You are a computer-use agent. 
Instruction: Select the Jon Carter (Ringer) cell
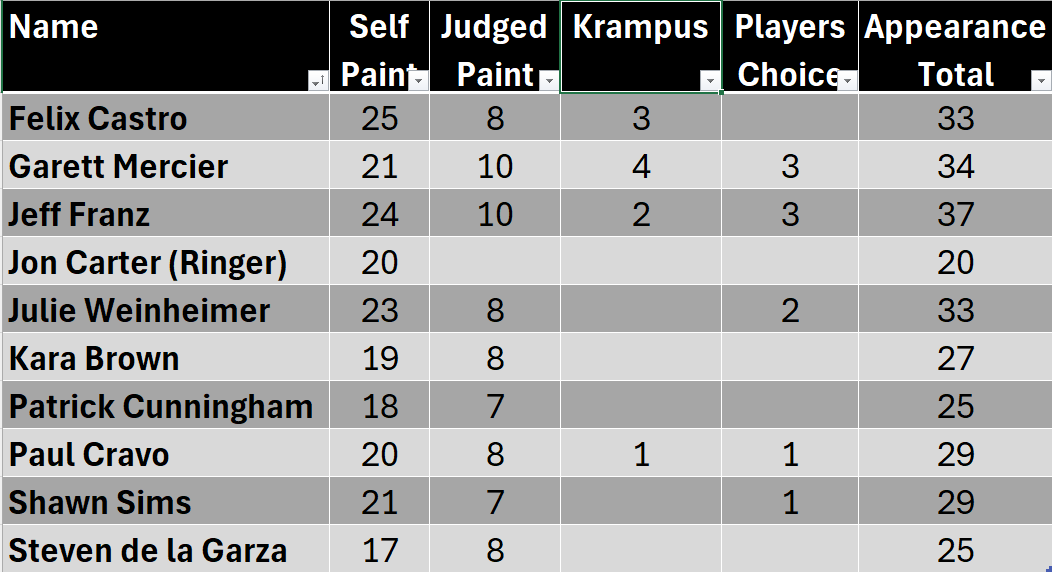pyautogui.click(x=148, y=262)
